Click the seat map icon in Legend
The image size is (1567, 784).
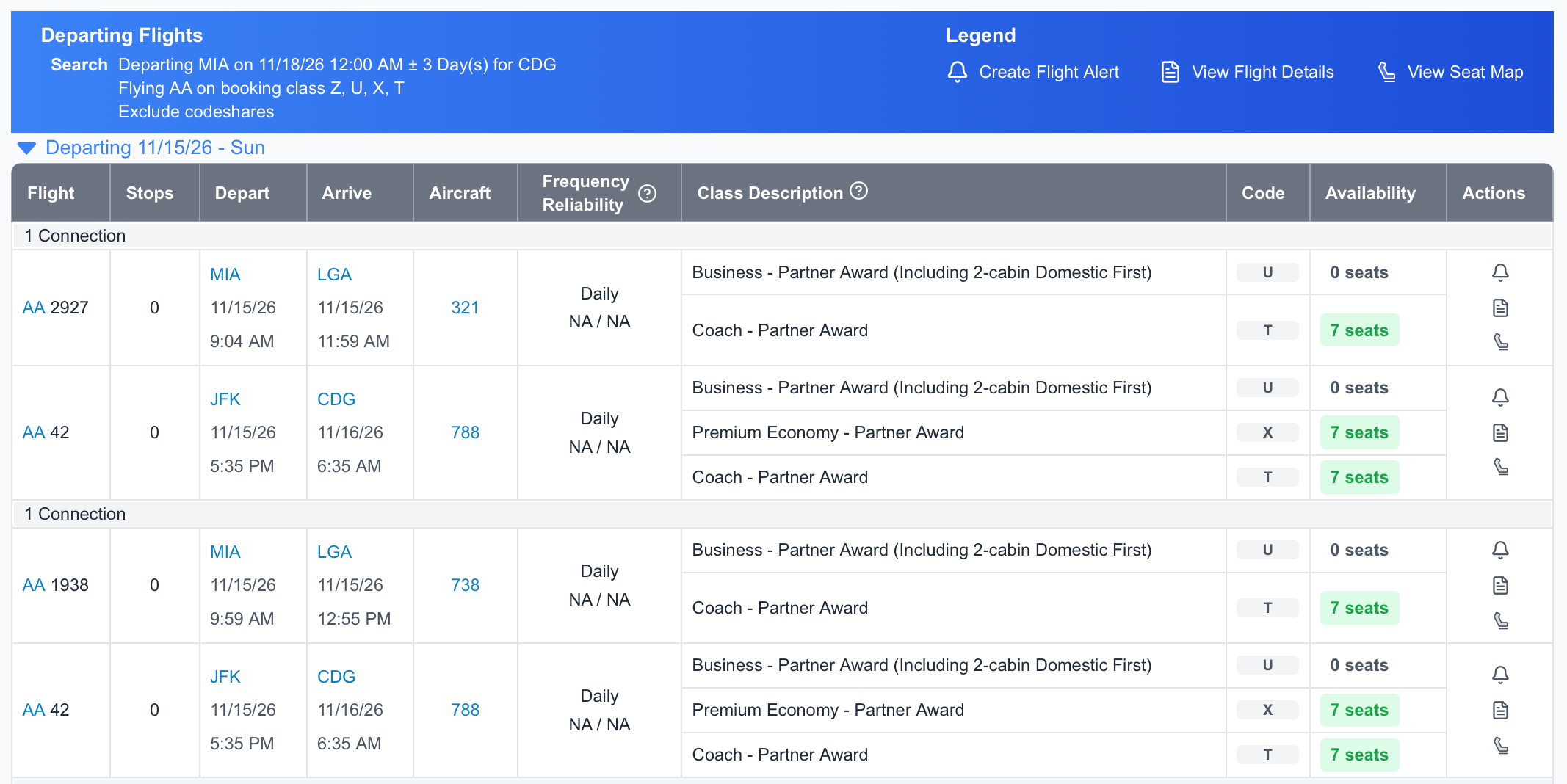[1386, 72]
